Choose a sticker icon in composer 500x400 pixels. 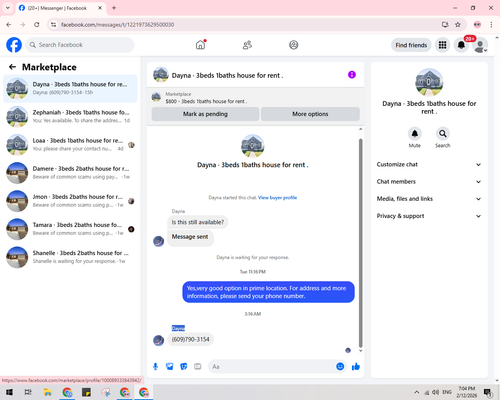click(x=184, y=367)
